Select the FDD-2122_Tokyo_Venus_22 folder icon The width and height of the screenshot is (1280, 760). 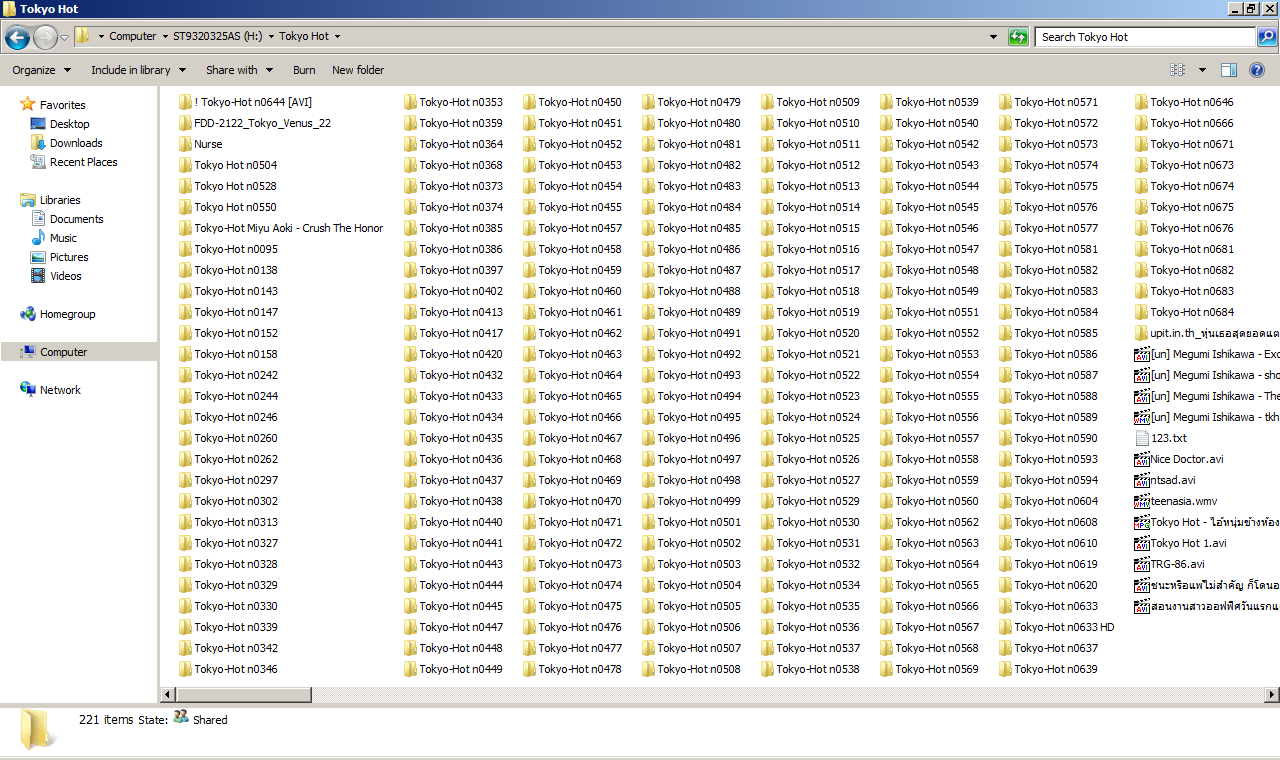[185, 123]
